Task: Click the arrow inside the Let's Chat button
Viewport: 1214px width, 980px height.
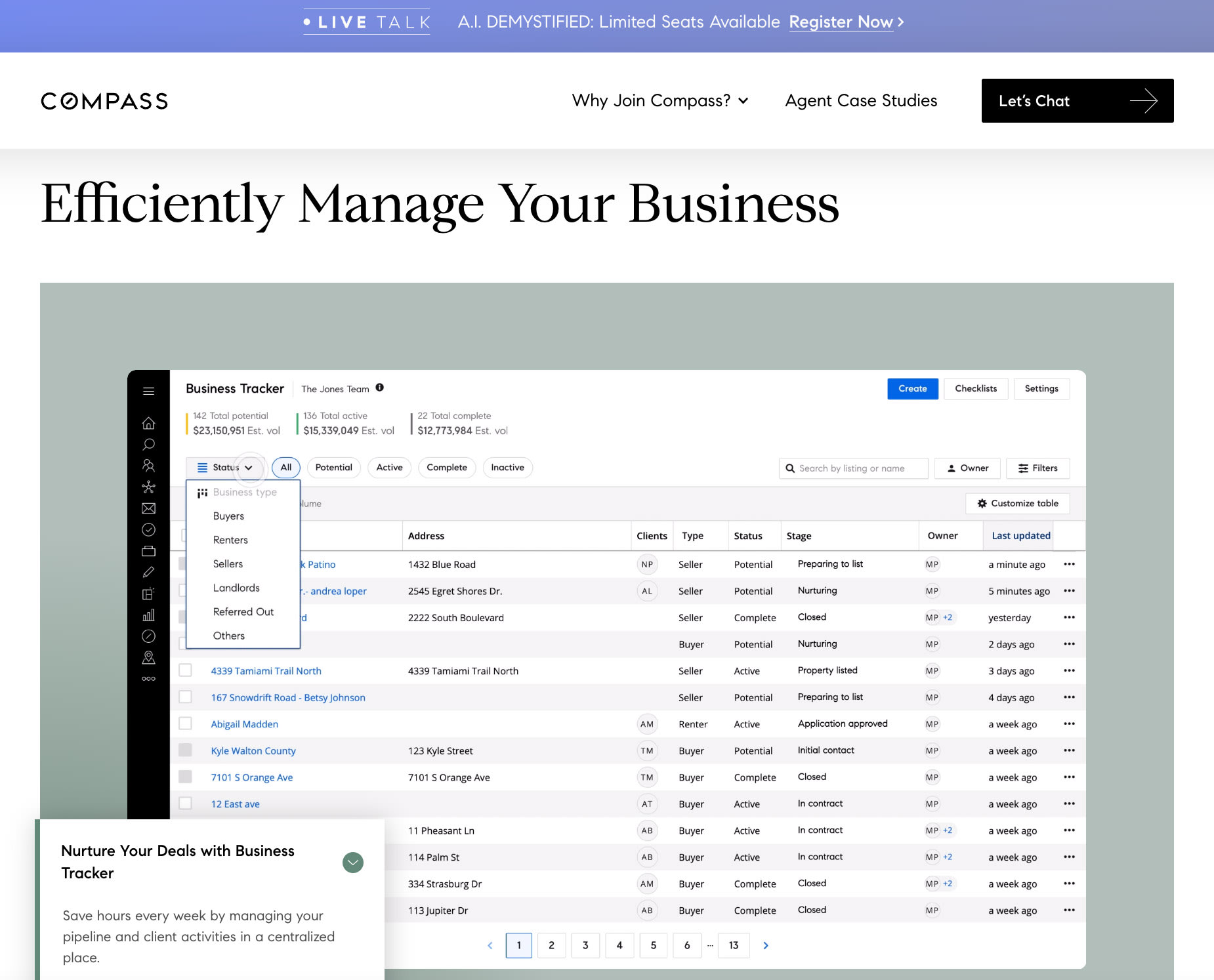Action: [1144, 101]
